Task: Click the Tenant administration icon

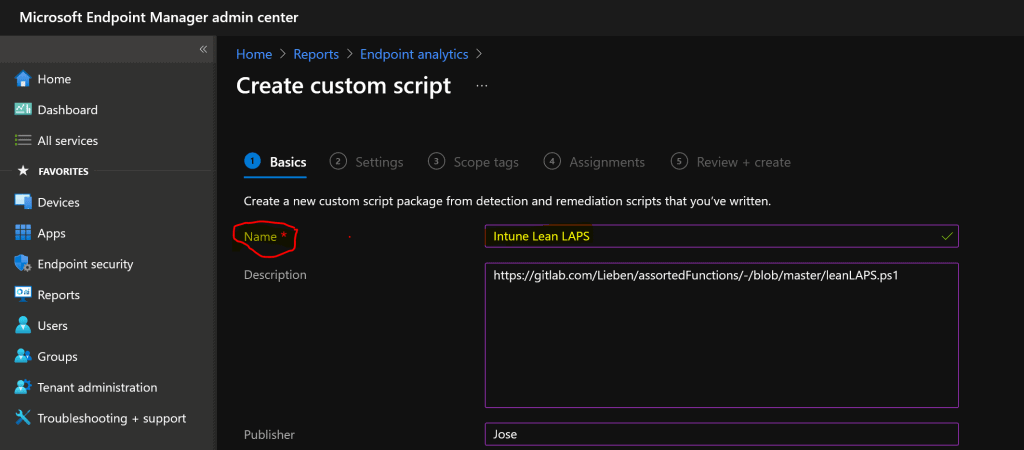Action: [23, 387]
